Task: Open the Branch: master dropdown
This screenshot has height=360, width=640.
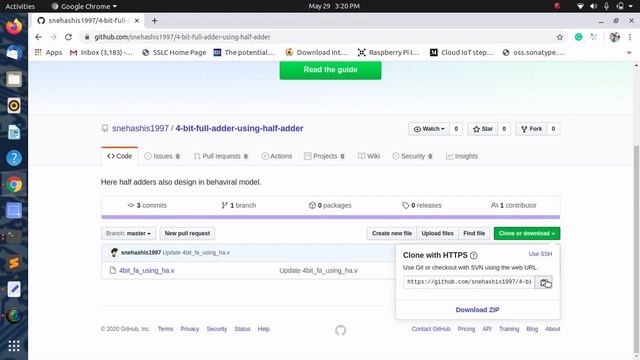Action: pos(128,233)
